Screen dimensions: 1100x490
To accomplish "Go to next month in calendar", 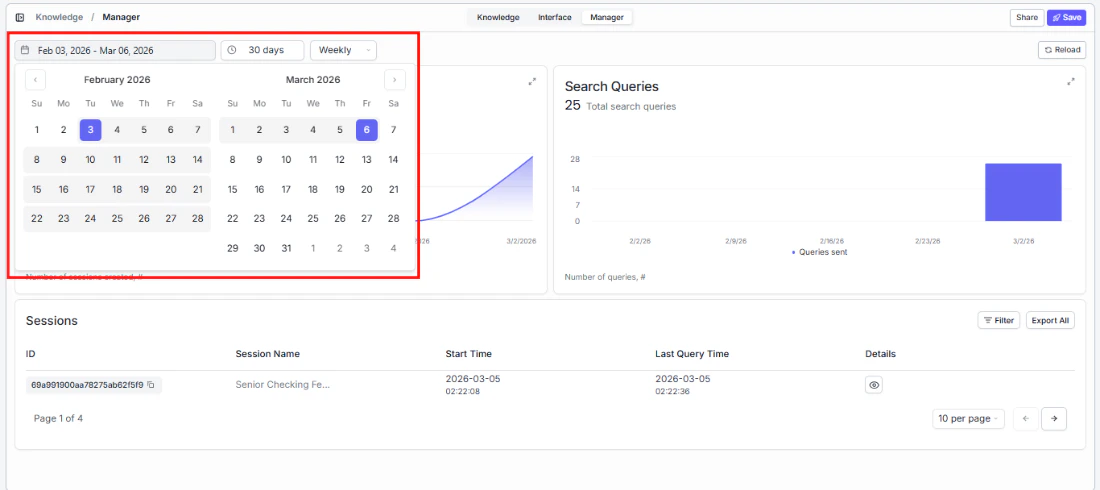I will click(395, 80).
